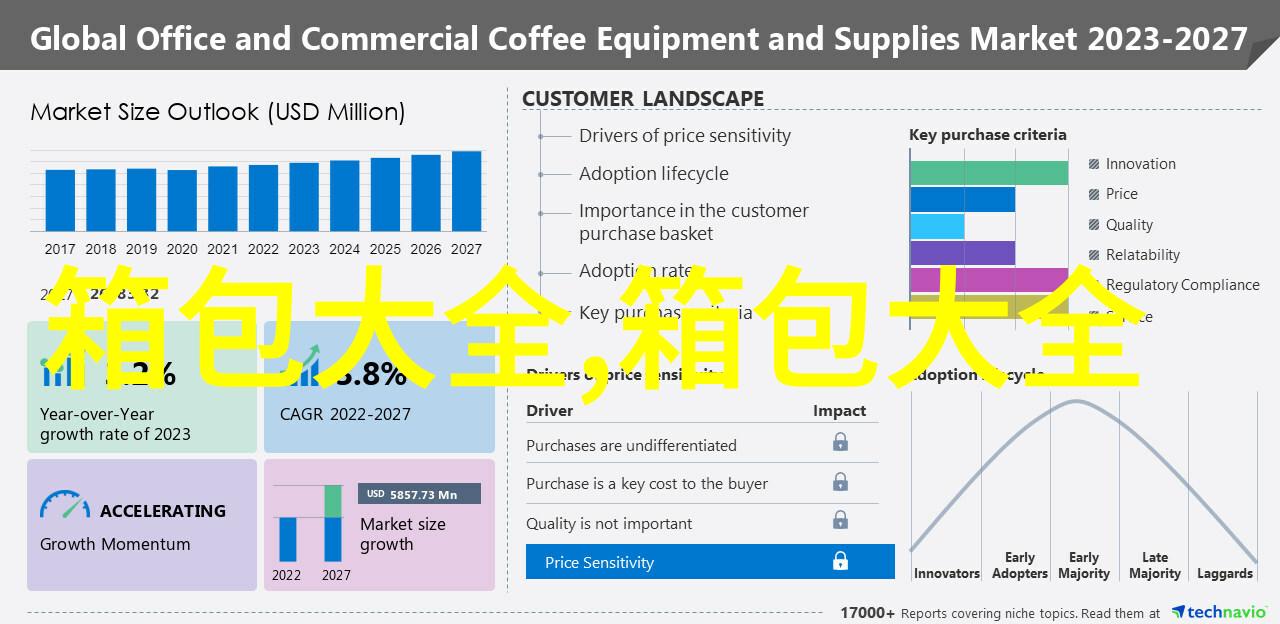The image size is (1280, 624).
Task: Select the lock icon next to Quality is not important
Action: tap(840, 521)
